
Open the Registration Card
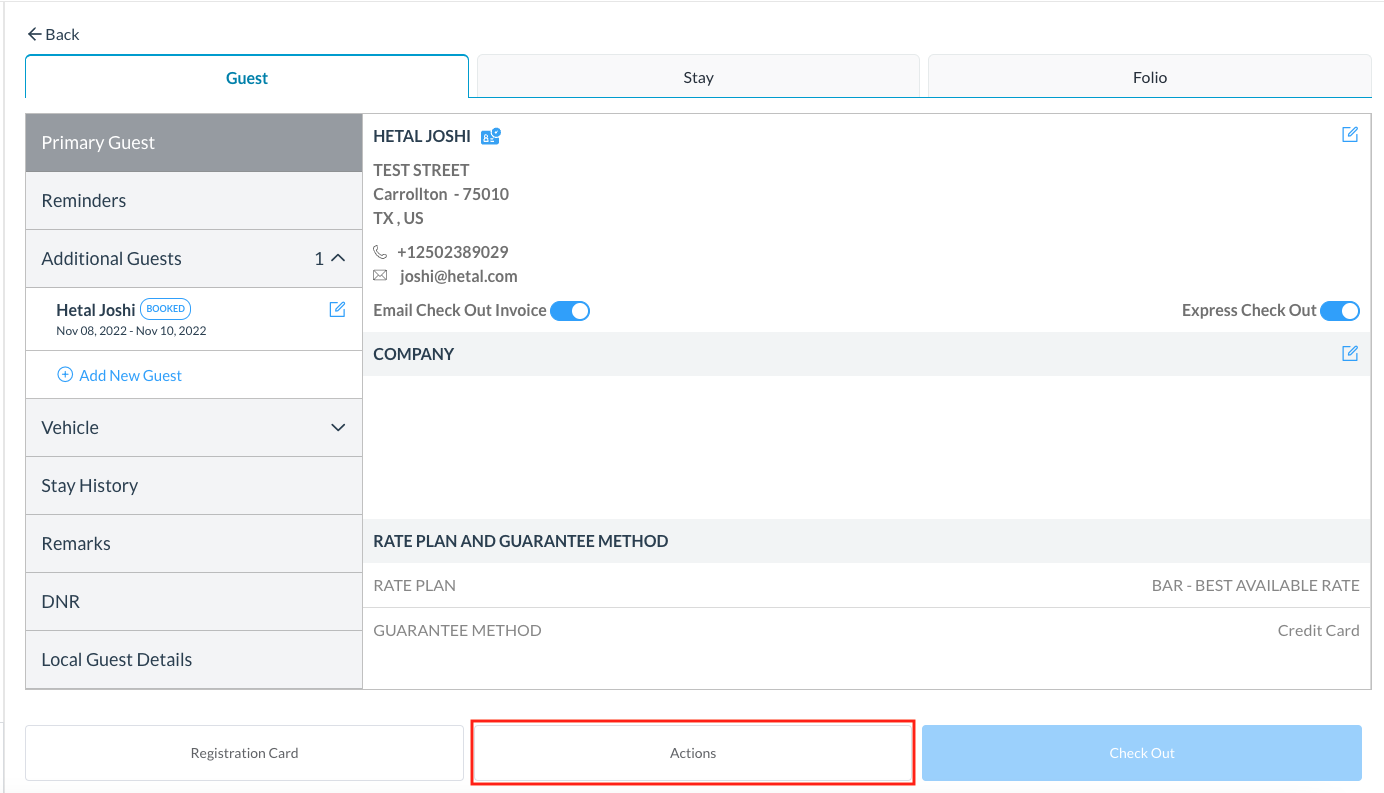tap(244, 753)
